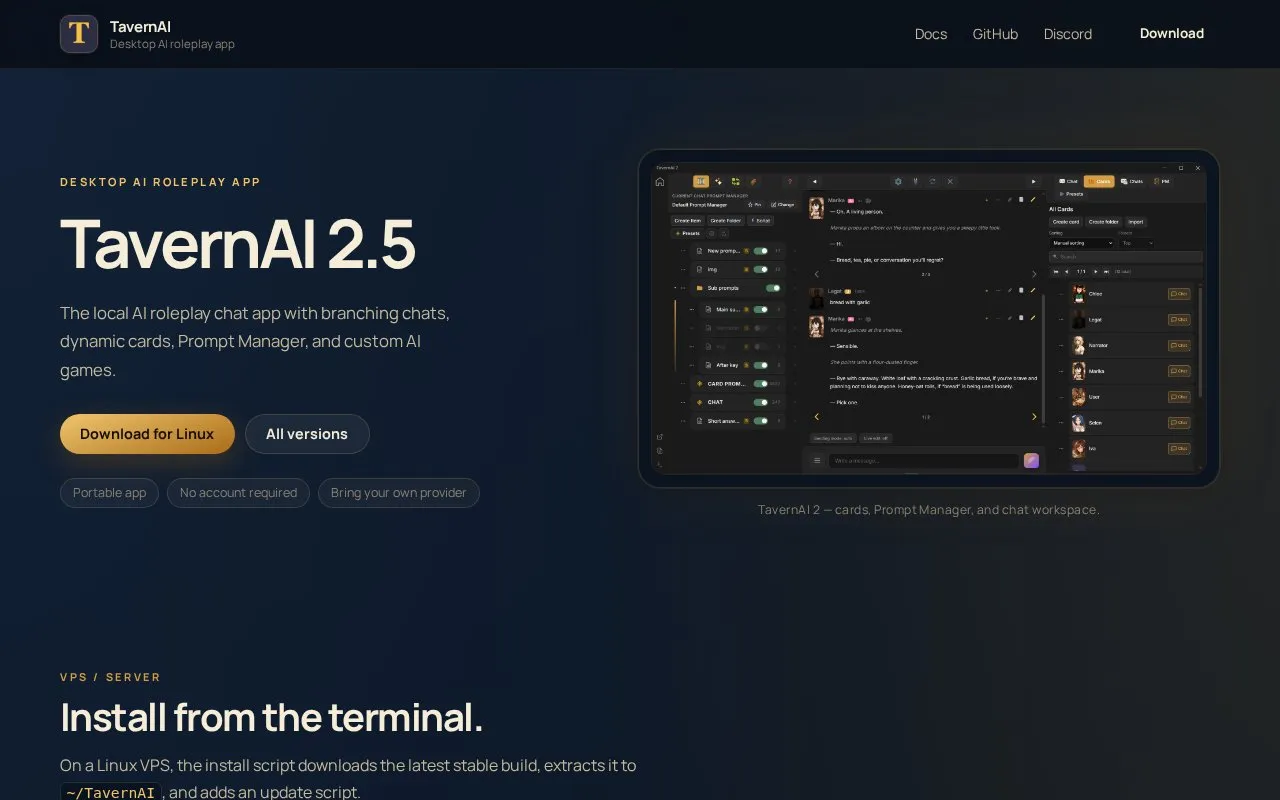This screenshot has width=1280, height=800.
Task: Click the "DESKTOP AI ROLEPLAY APP" label above headline
Action: pyautogui.click(x=160, y=182)
